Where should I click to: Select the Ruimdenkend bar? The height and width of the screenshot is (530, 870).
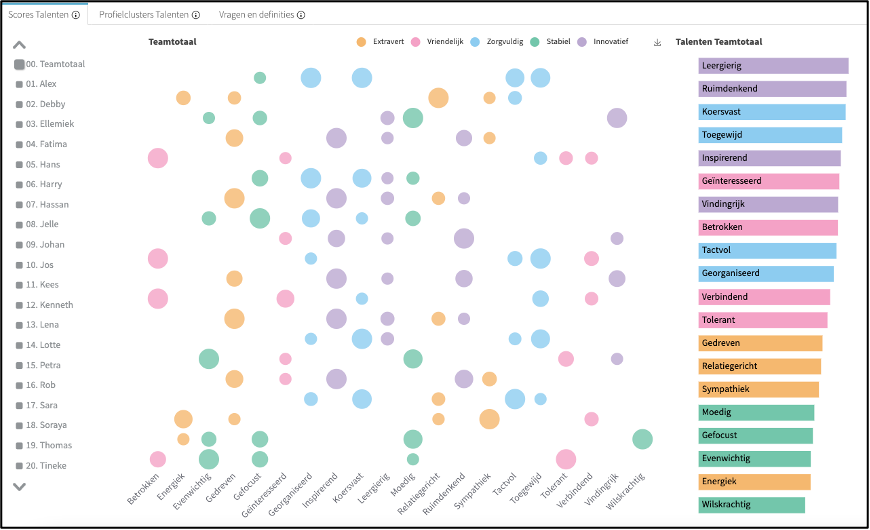pos(772,89)
